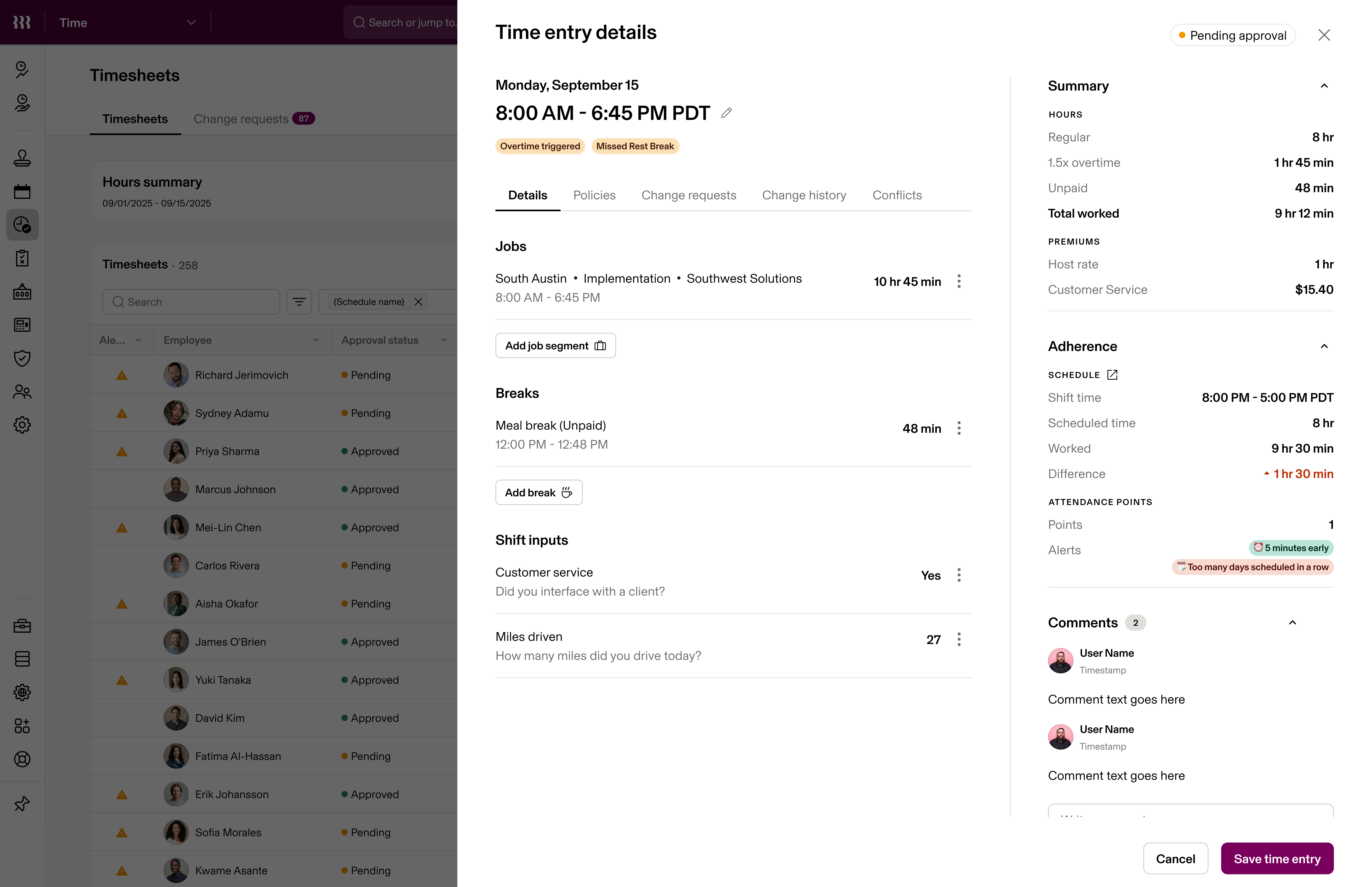The width and height of the screenshot is (1372, 887).
Task: Open the three-dot menu for the Meal break
Action: point(959,428)
